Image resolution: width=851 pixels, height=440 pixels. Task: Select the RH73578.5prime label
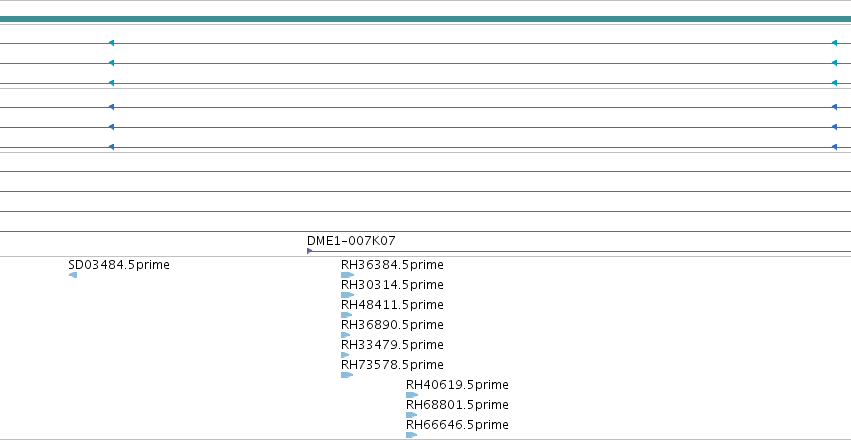[392, 365]
